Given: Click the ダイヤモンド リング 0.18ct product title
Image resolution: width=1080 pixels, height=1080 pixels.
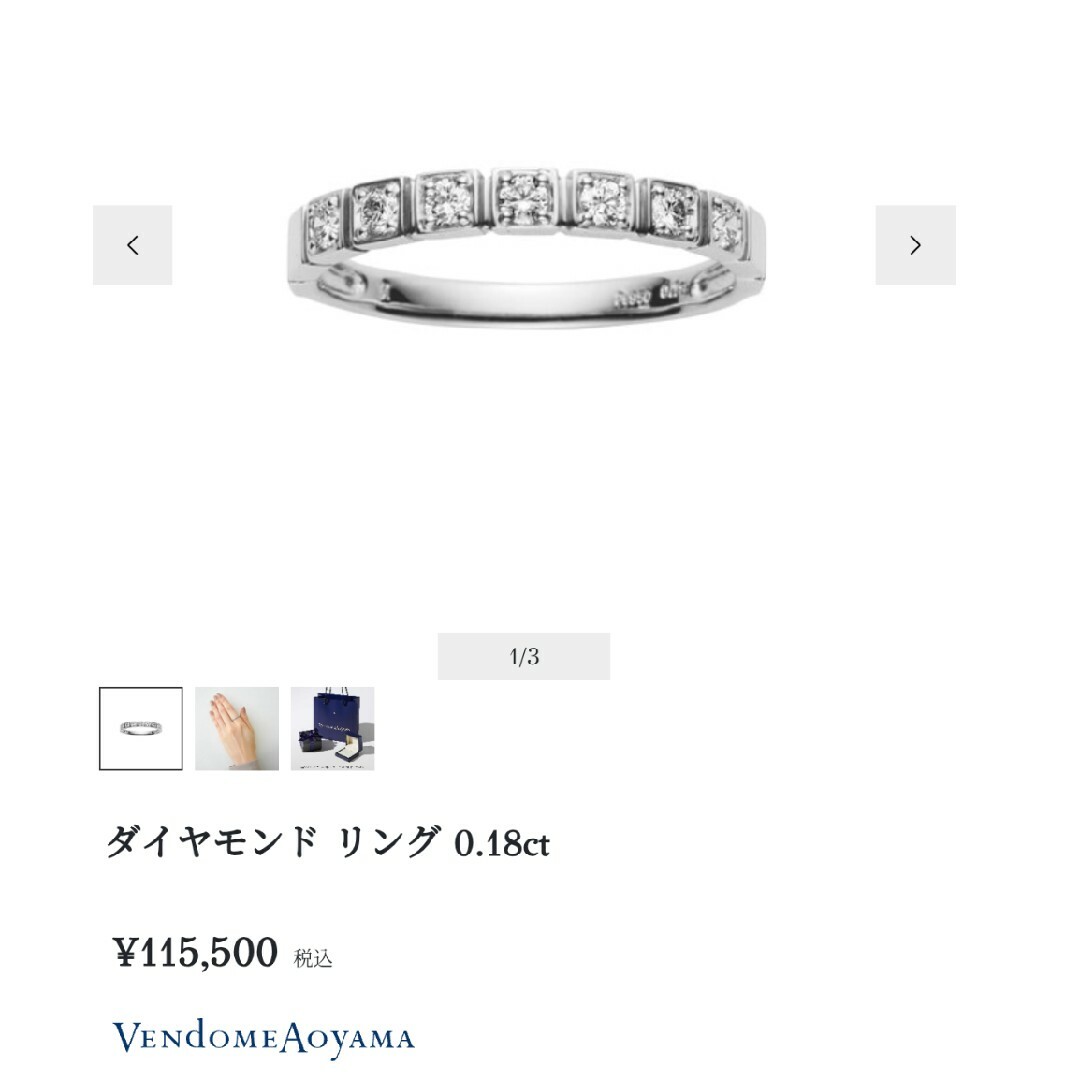Looking at the screenshot, I should click(328, 841).
